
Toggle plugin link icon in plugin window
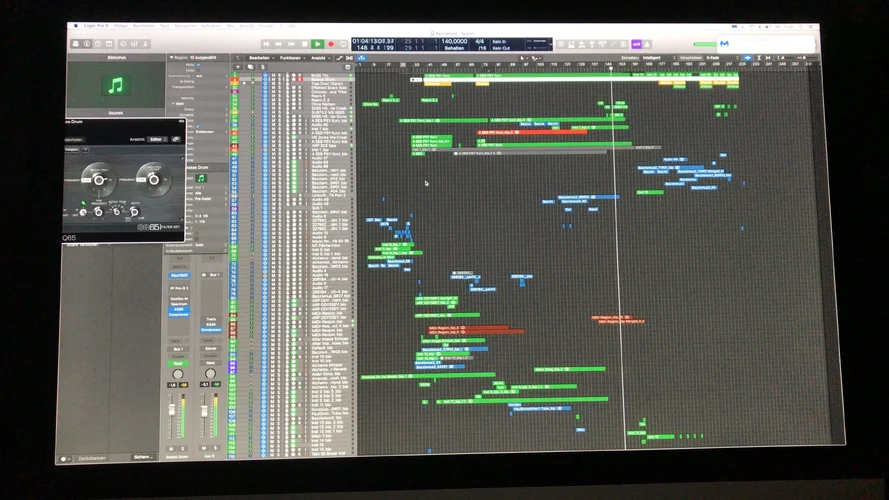pos(176,139)
